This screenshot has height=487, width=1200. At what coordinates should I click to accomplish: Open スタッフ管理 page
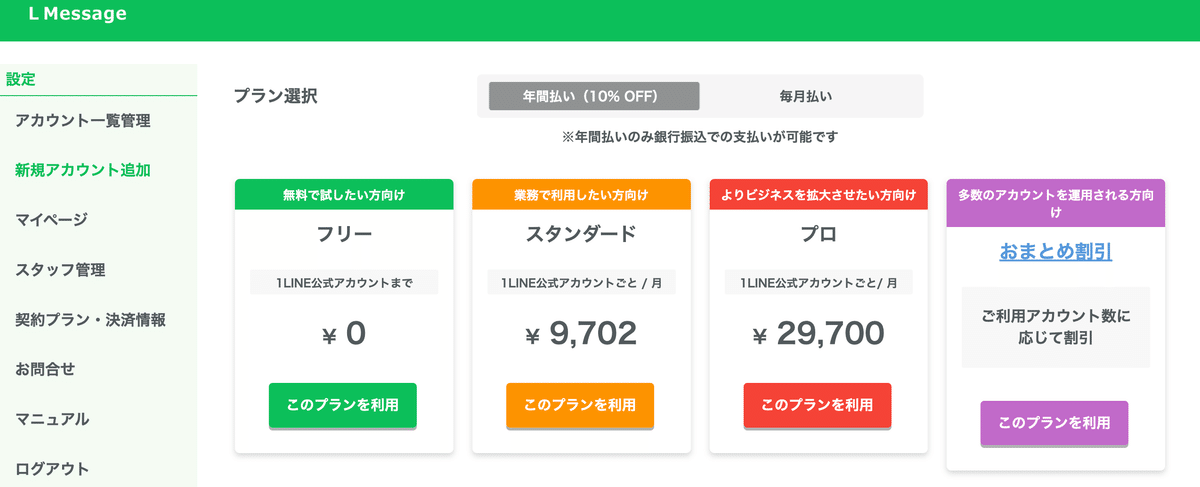pos(60,270)
